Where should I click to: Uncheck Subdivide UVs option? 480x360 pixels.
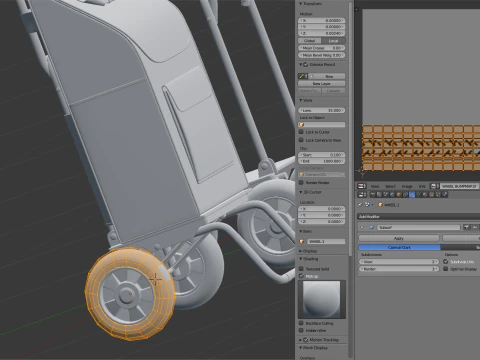click(x=446, y=262)
